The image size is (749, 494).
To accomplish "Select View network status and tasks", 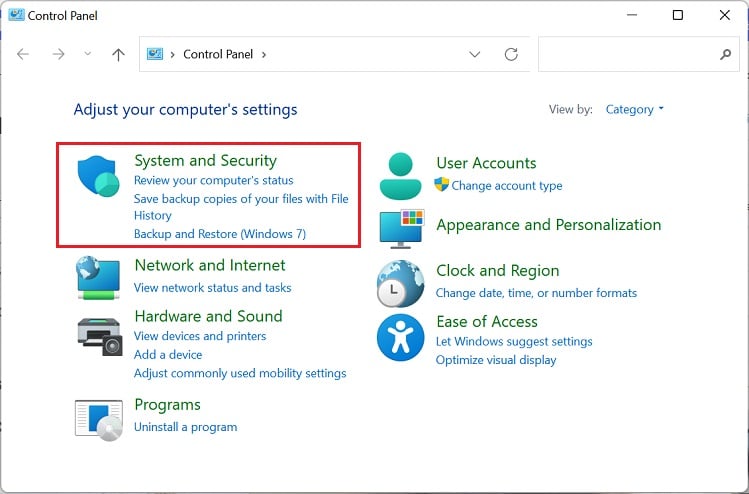I will 212,288.
